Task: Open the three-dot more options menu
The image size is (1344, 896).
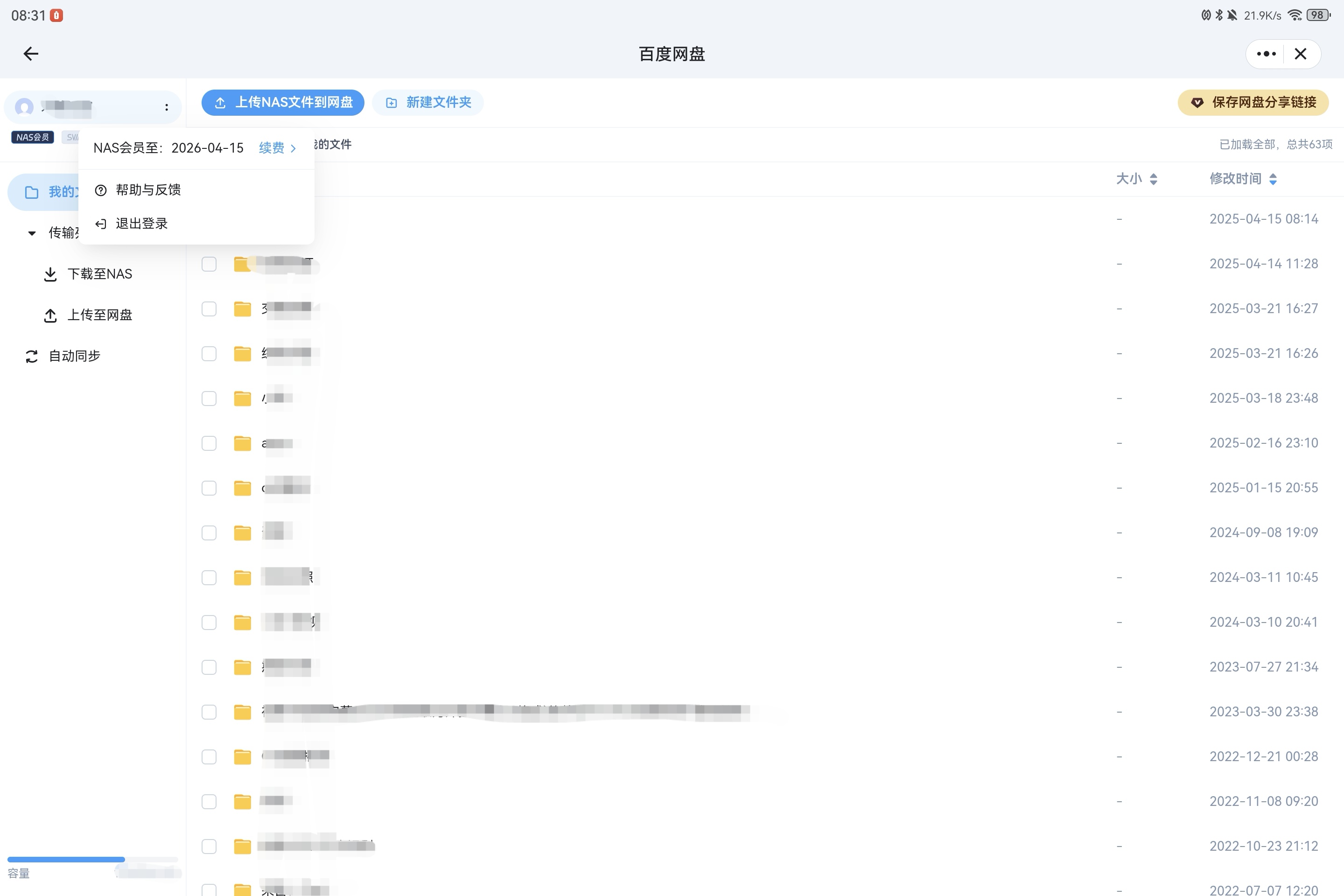Action: 1266,54
